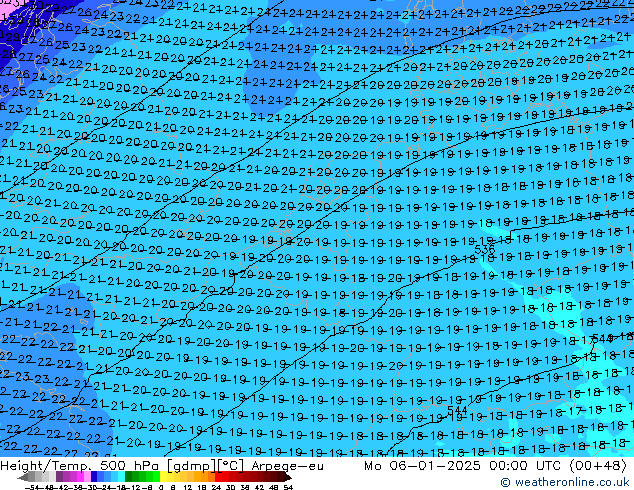Screen dimensions: 634x490
Task: Select the yellow swatch in temperature legend
Action: [x=163, y=476]
